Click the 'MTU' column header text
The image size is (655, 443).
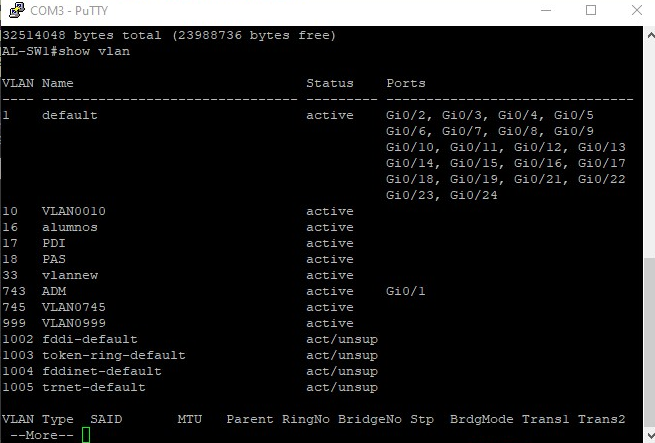(x=190, y=419)
